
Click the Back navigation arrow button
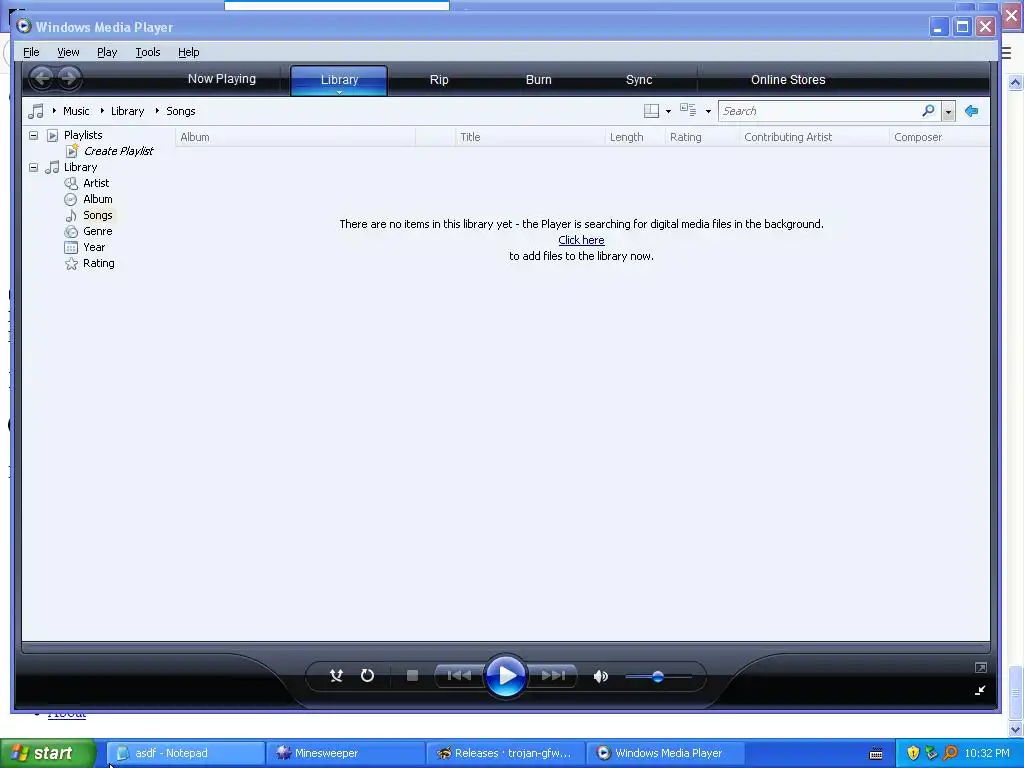click(x=42, y=78)
